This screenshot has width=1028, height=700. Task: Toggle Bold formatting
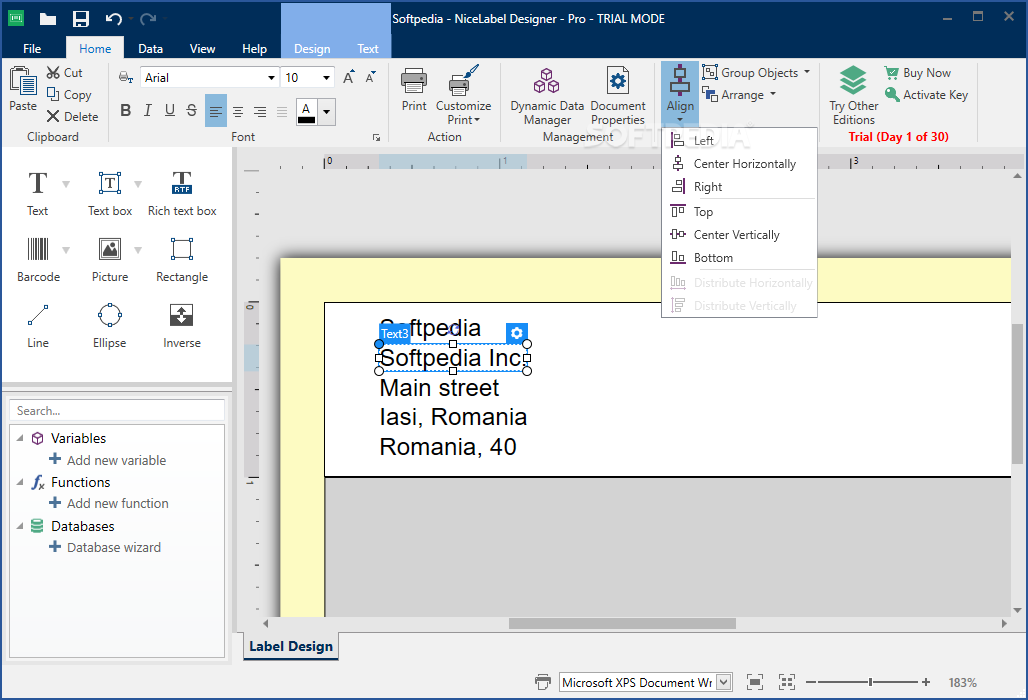pos(125,111)
